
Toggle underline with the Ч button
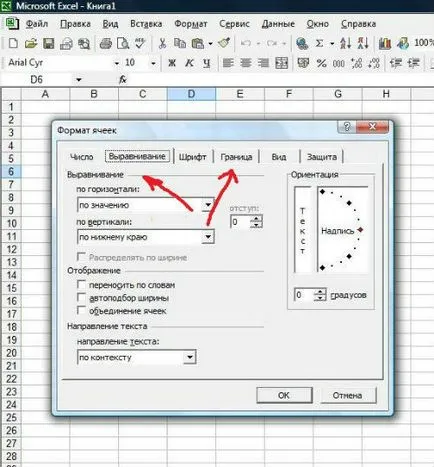(207, 63)
